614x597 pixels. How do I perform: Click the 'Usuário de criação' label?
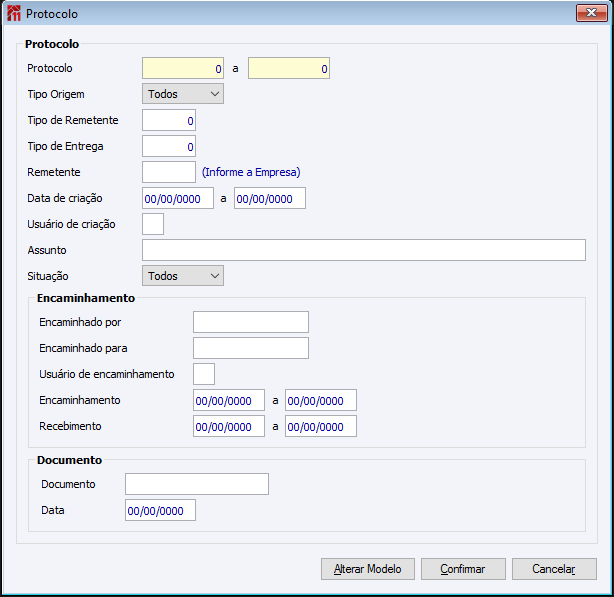click(71, 224)
